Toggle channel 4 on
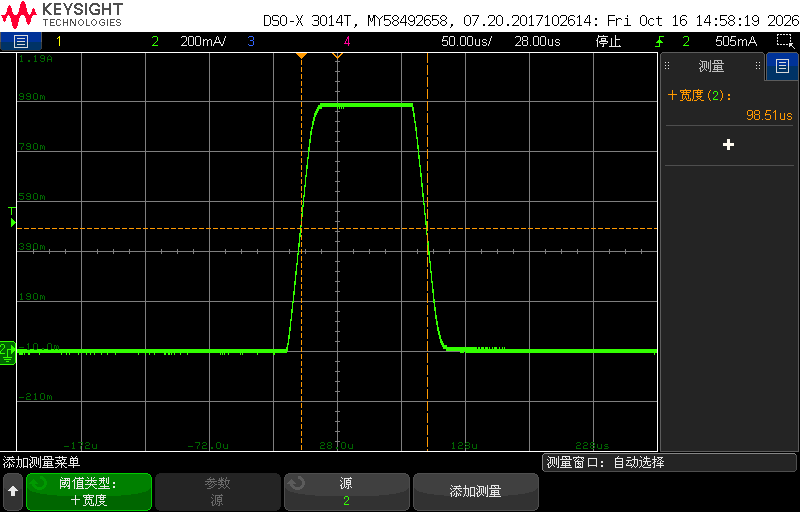 (347, 41)
